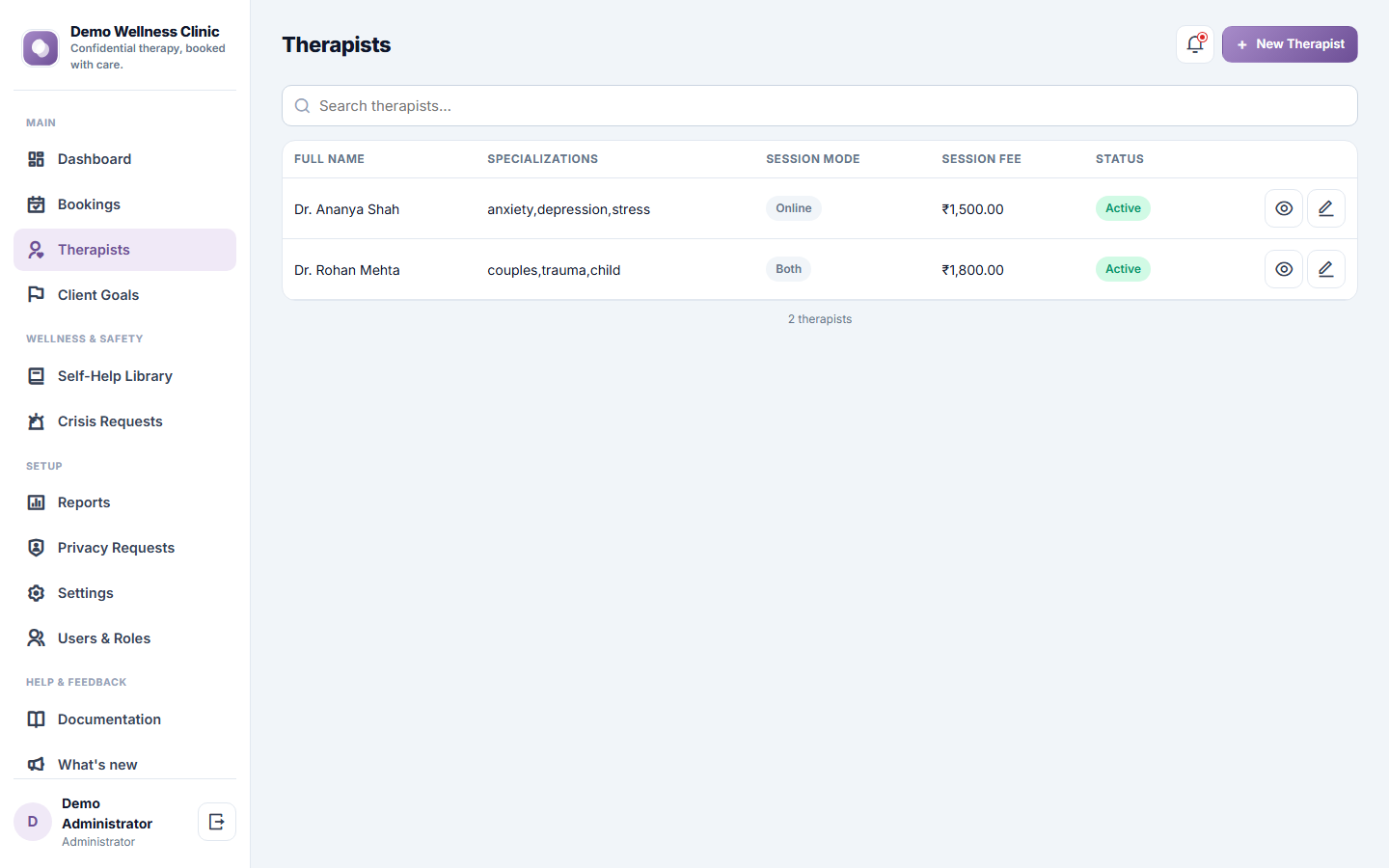Image resolution: width=1389 pixels, height=868 pixels.
Task: Open the Documentation page
Action: click(124, 719)
